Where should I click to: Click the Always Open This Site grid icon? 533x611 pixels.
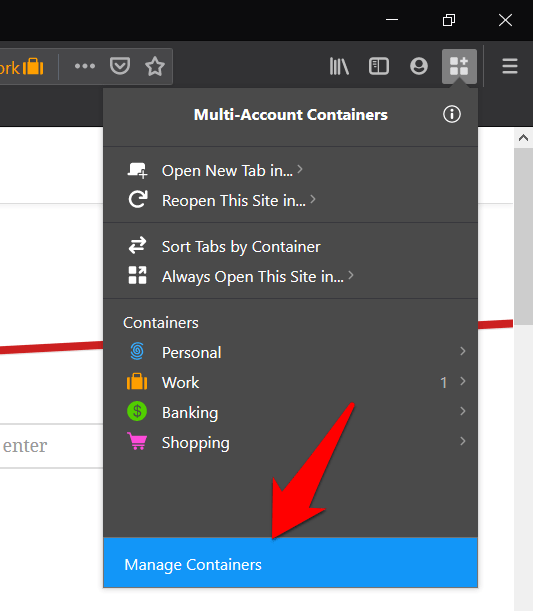tap(138, 275)
